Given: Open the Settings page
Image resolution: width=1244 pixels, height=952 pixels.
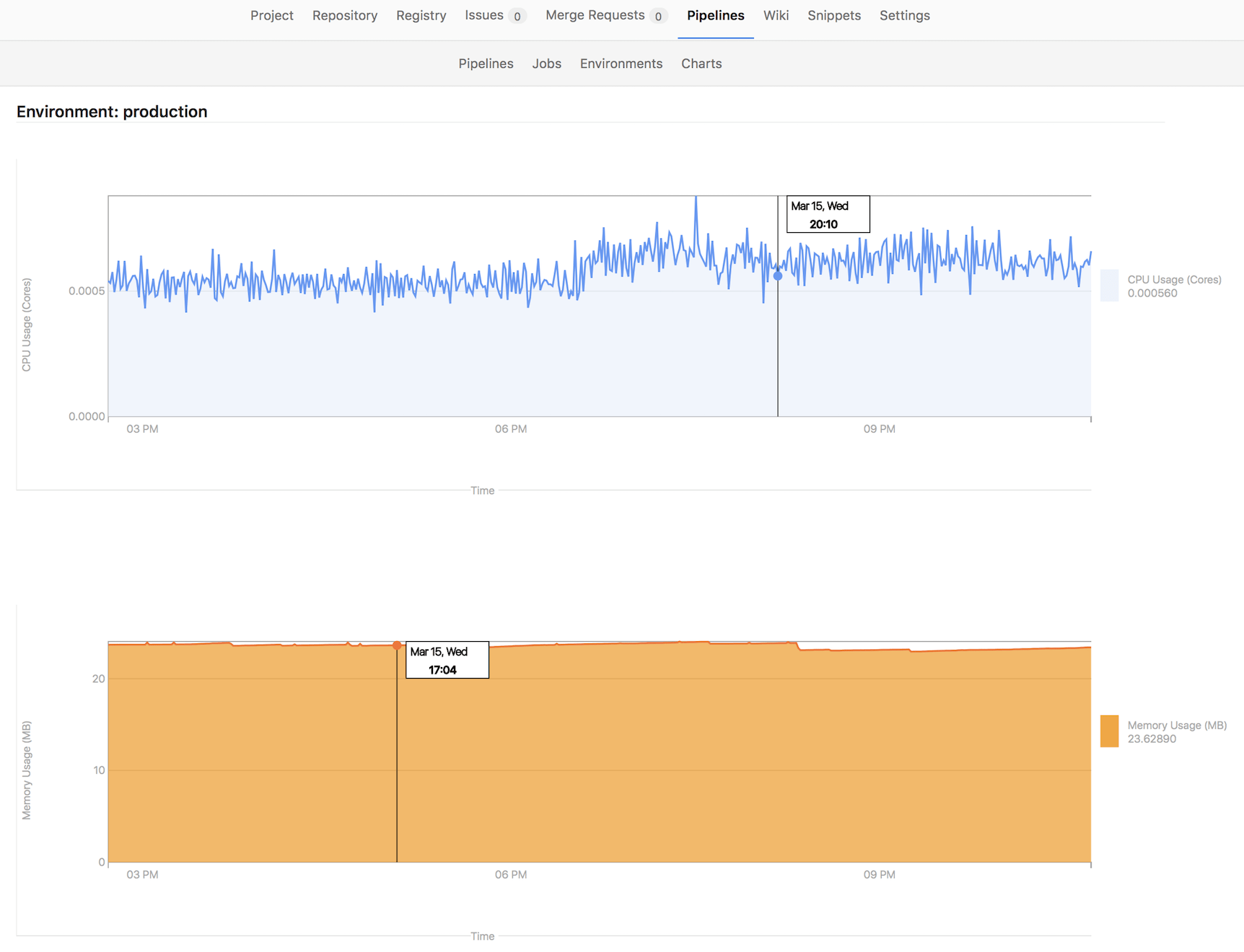Looking at the screenshot, I should click(x=904, y=15).
